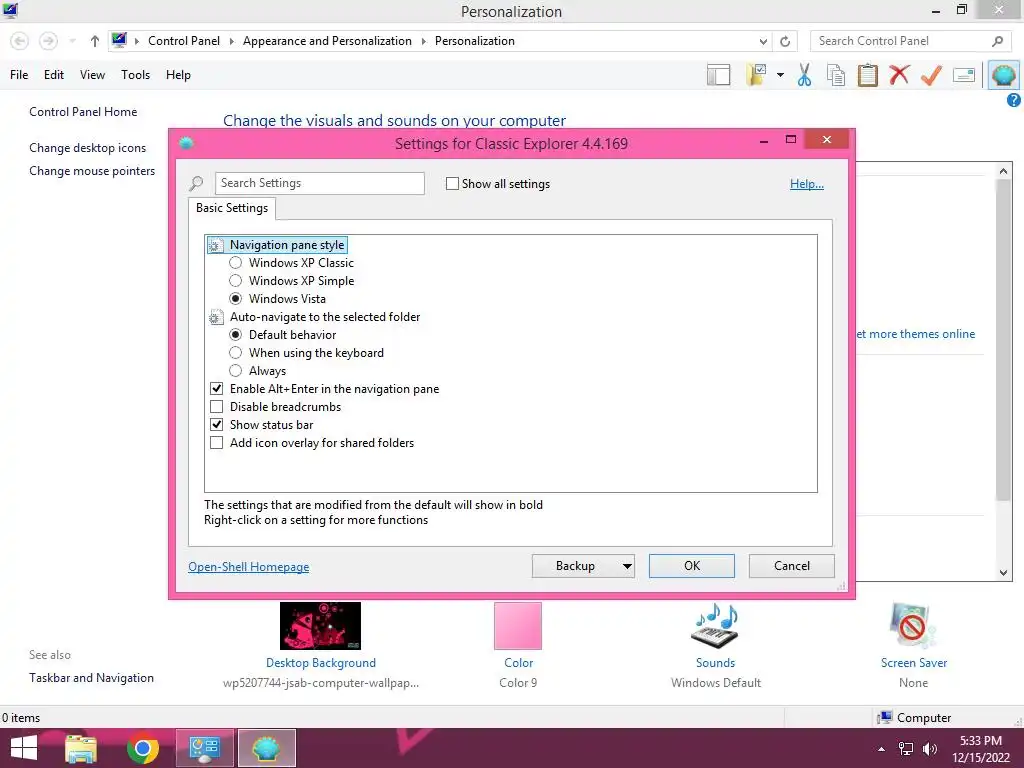Click Cancel in Classic Explorer settings

point(792,566)
